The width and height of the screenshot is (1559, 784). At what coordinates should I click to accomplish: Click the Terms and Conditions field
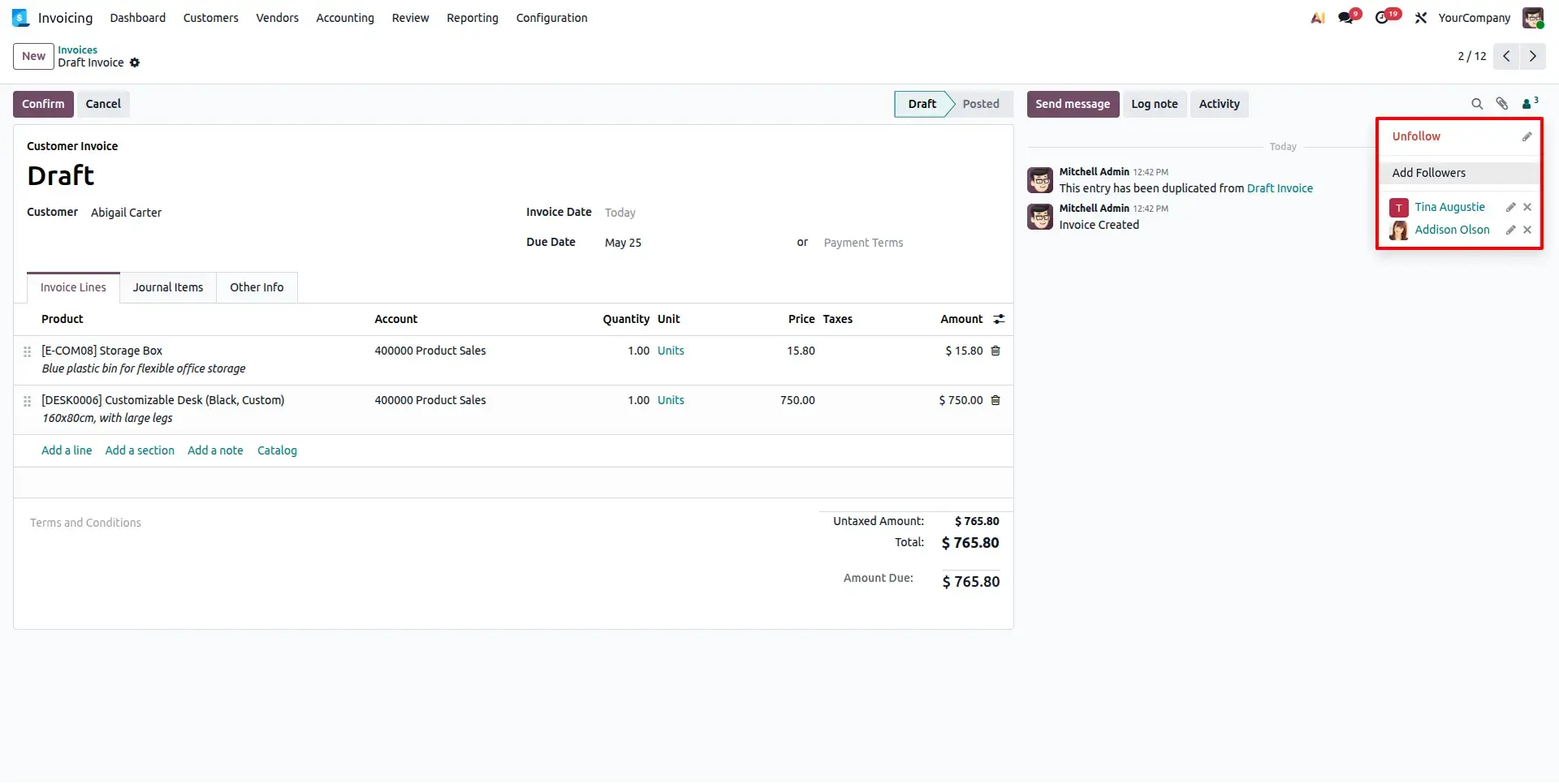pyautogui.click(x=85, y=523)
